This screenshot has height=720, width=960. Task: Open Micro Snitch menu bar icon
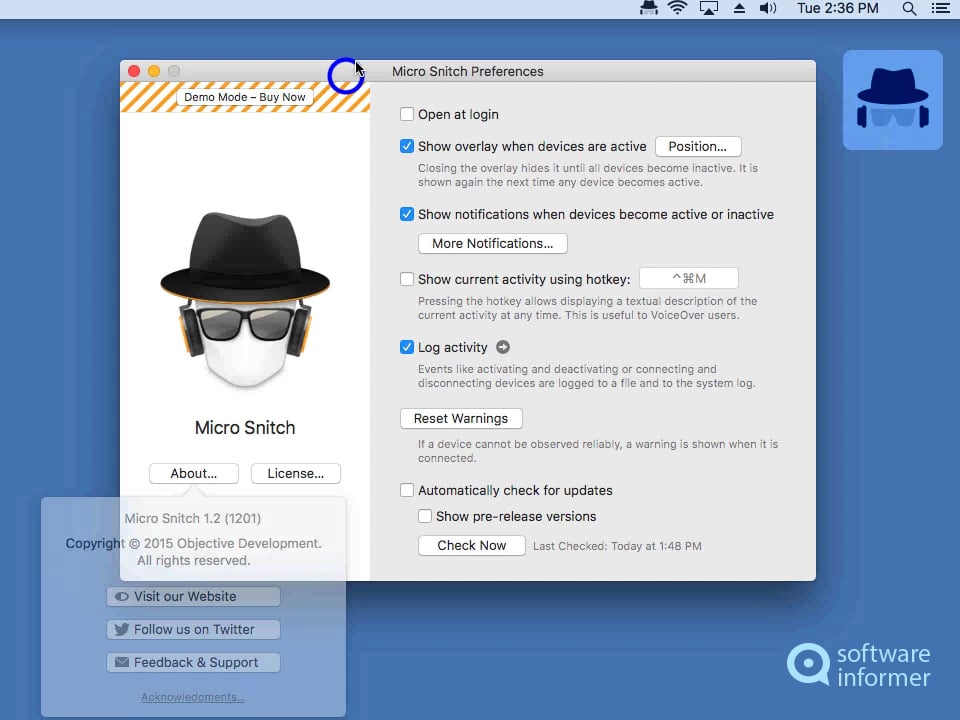click(648, 8)
